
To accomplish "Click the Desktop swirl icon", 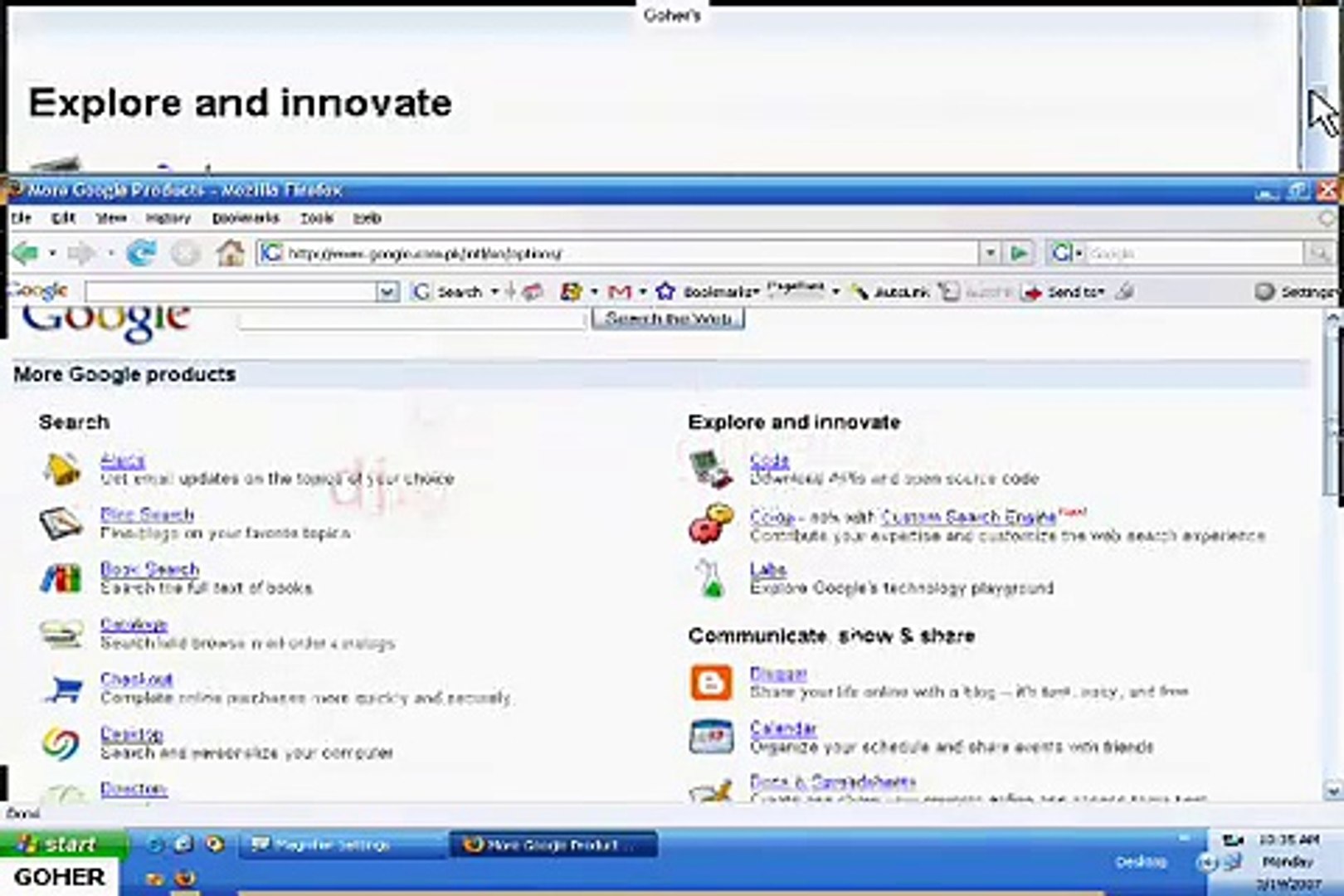I will tap(61, 744).
